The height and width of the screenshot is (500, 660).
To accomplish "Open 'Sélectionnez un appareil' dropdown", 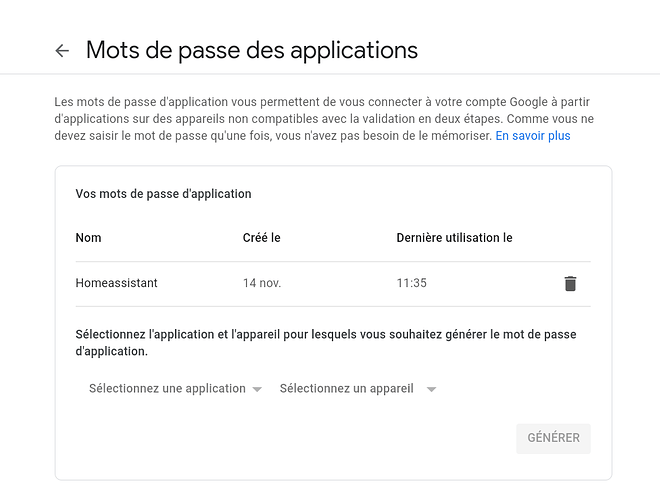I will coord(358,388).
